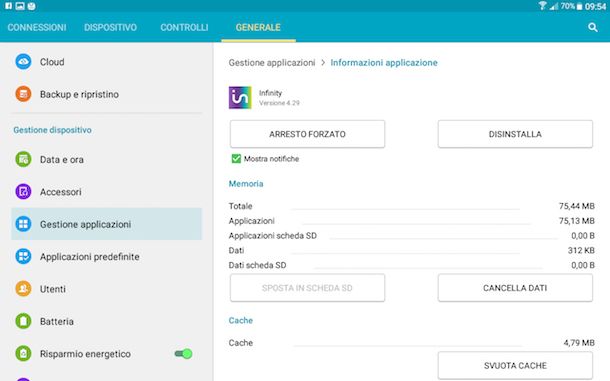Uncheck the Mostra notifiche checkbox
This screenshot has width=610, height=381.
click(x=236, y=158)
